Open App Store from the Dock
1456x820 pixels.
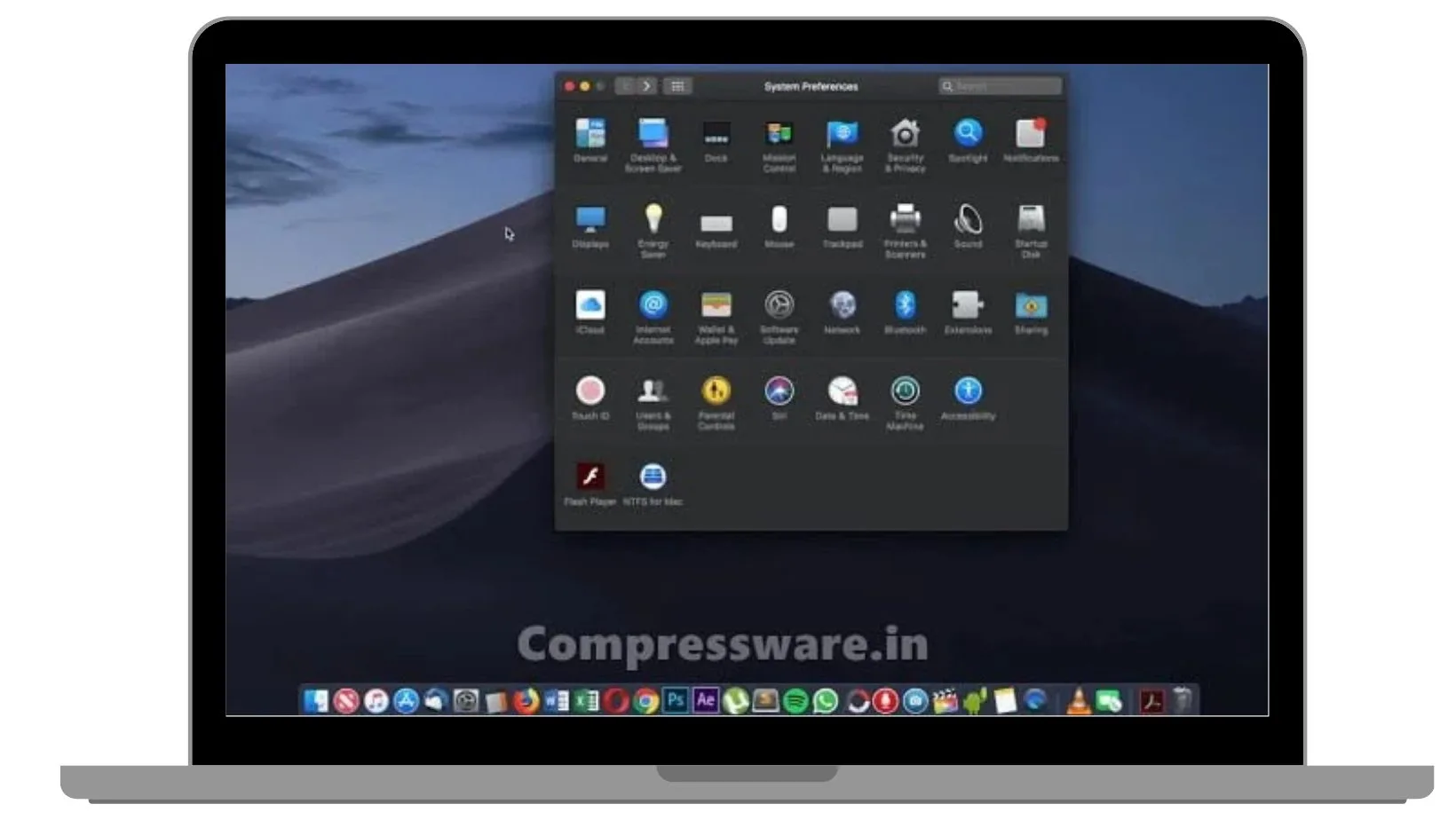[406, 701]
